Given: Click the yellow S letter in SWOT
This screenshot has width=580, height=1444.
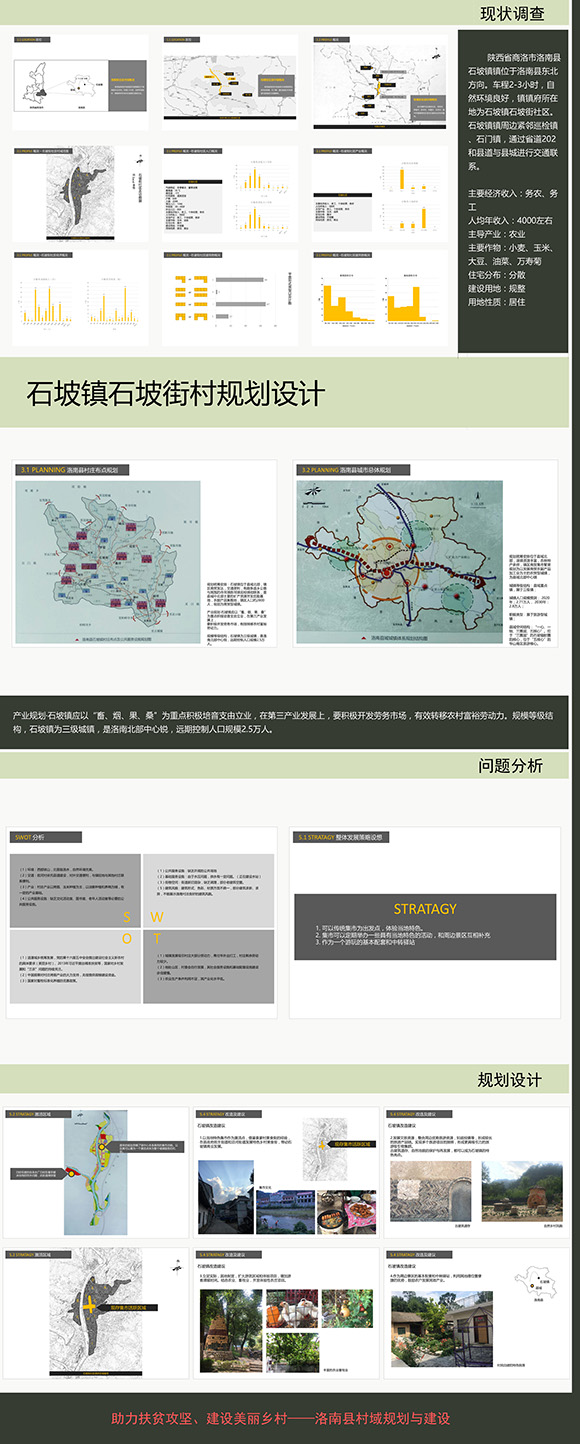Looking at the screenshot, I should click(x=126, y=917).
